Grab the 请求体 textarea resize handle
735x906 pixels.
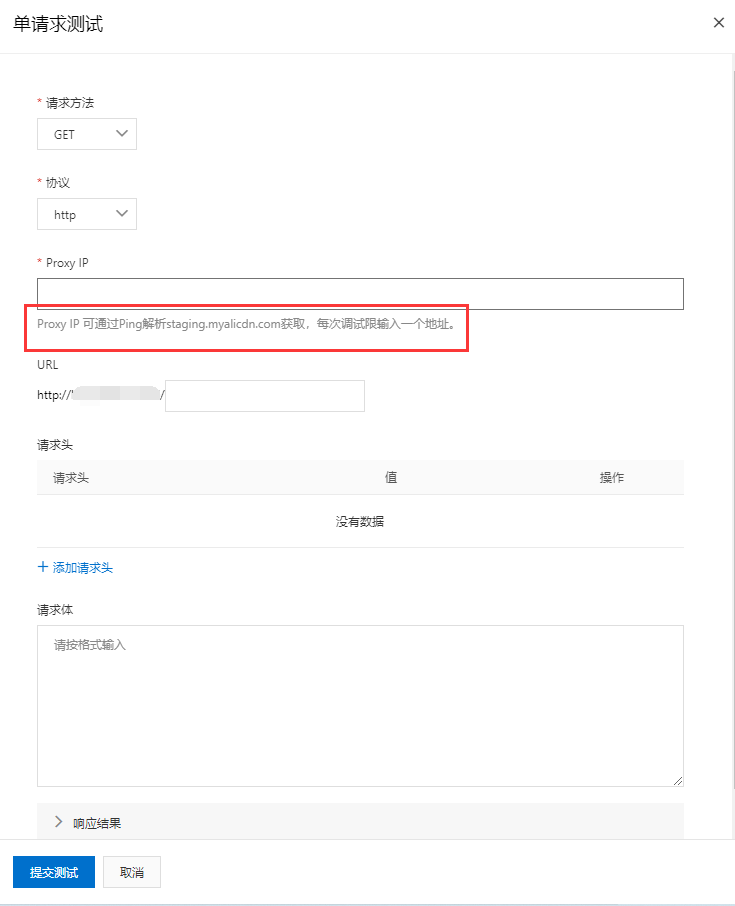678,780
